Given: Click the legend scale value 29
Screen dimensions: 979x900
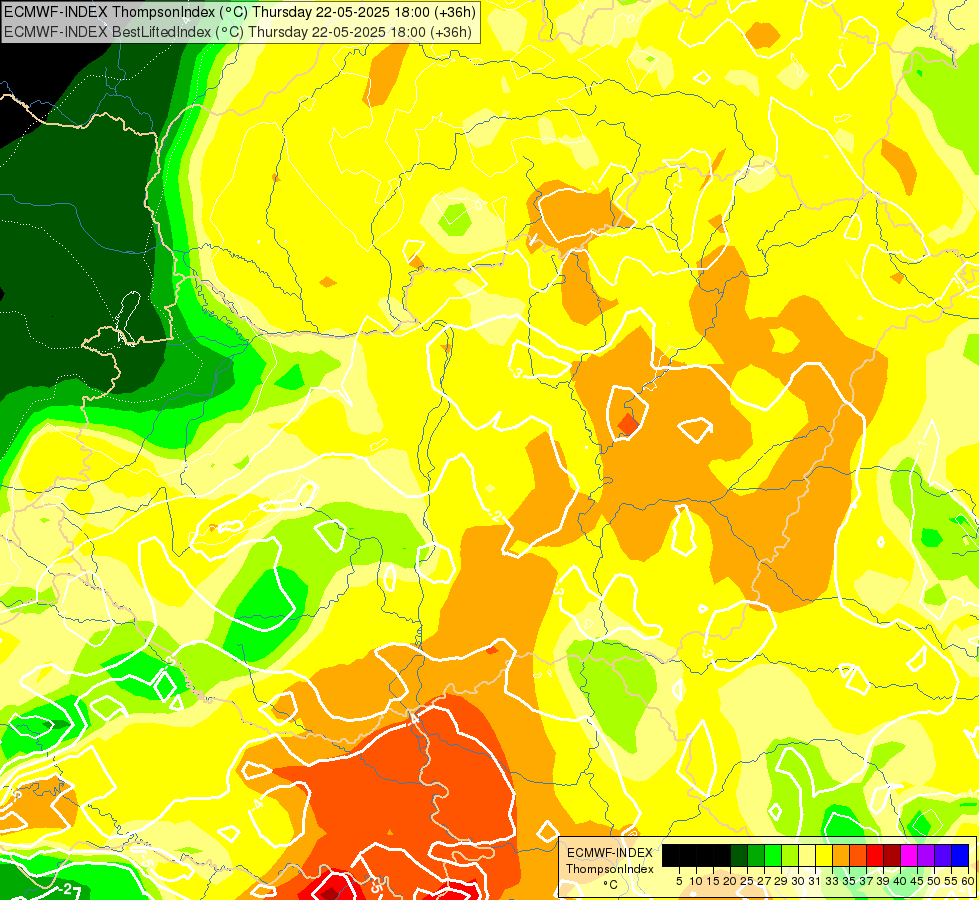Looking at the screenshot, I should [x=781, y=881].
